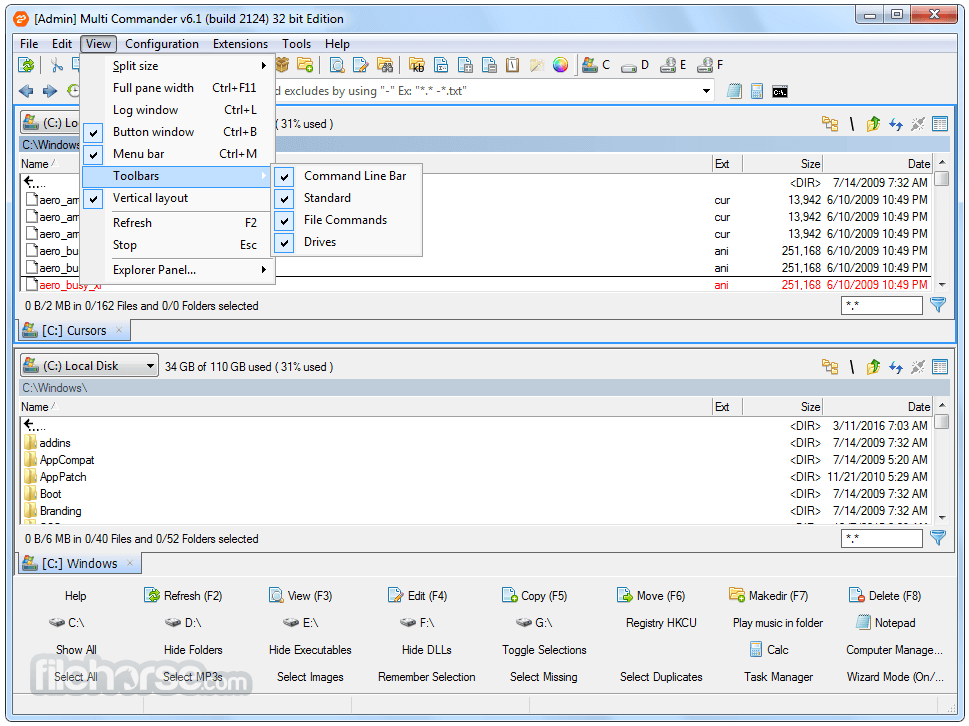Image resolution: width=969 pixels, height=726 pixels.
Task: Open drive D from the drives toolbar
Action: click(x=635, y=64)
